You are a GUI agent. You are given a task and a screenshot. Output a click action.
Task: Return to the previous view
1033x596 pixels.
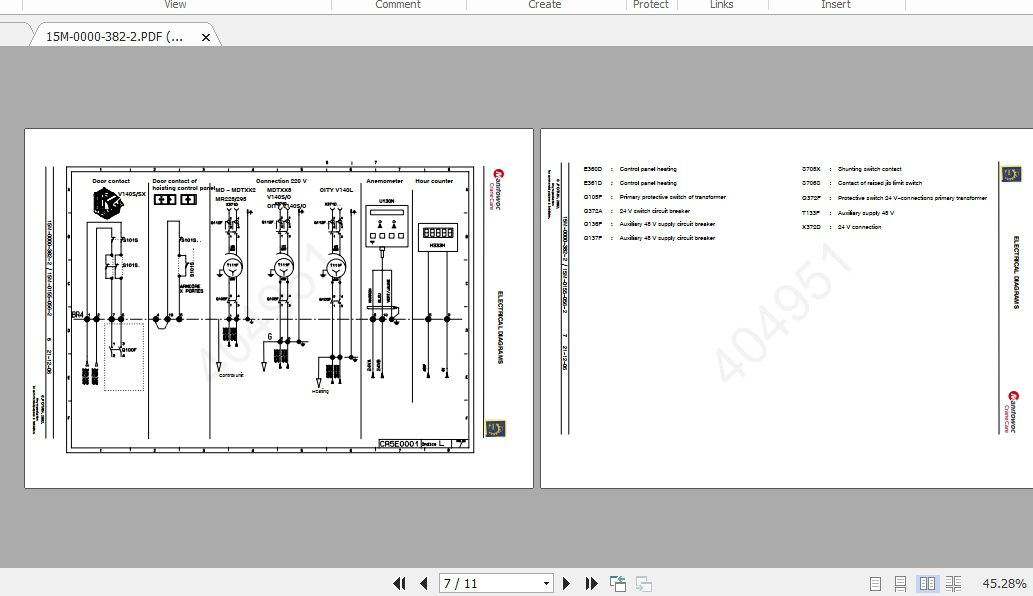tap(617, 583)
